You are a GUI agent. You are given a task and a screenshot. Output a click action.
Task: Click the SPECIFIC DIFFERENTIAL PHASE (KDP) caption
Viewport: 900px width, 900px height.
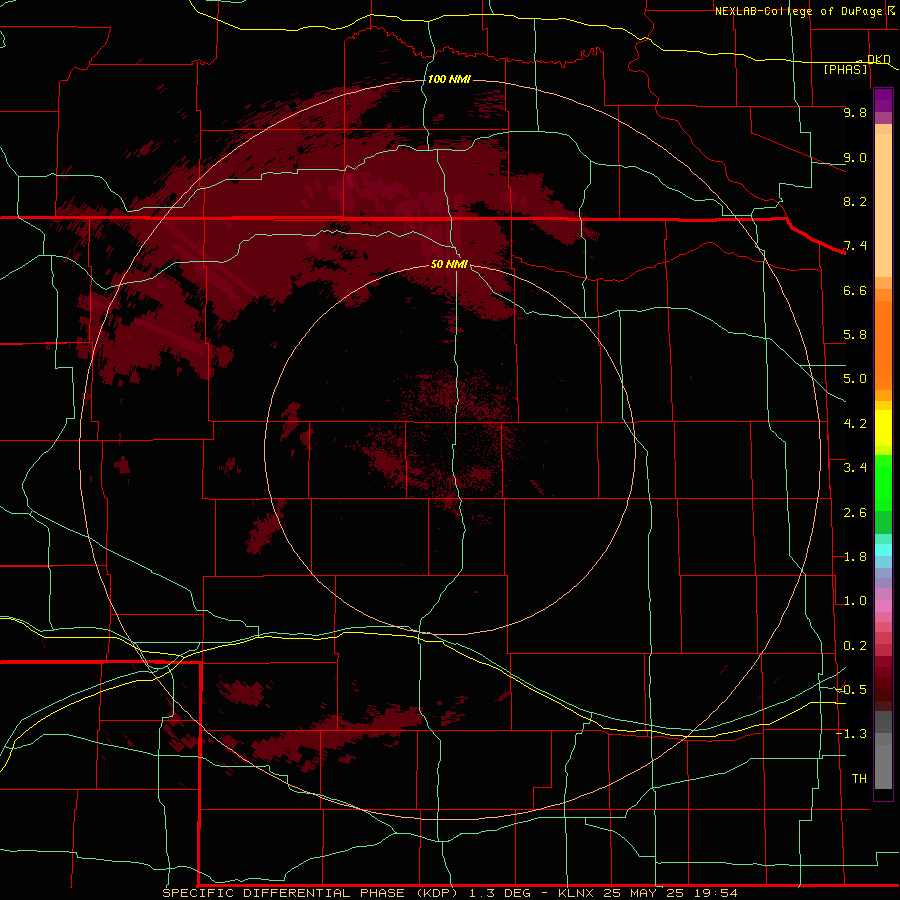click(310, 893)
